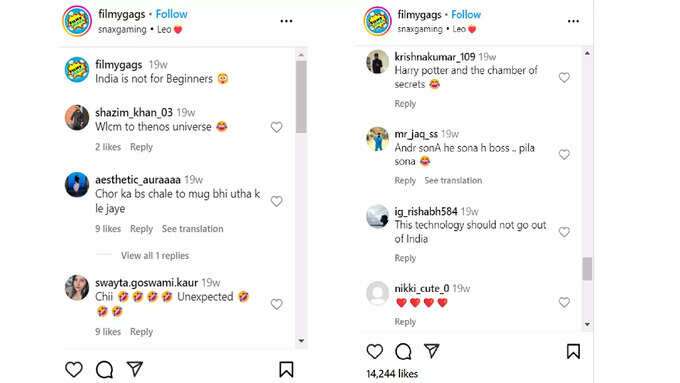
Task: Like krishnakumar_109's Harry Potter comment
Action: click(564, 78)
